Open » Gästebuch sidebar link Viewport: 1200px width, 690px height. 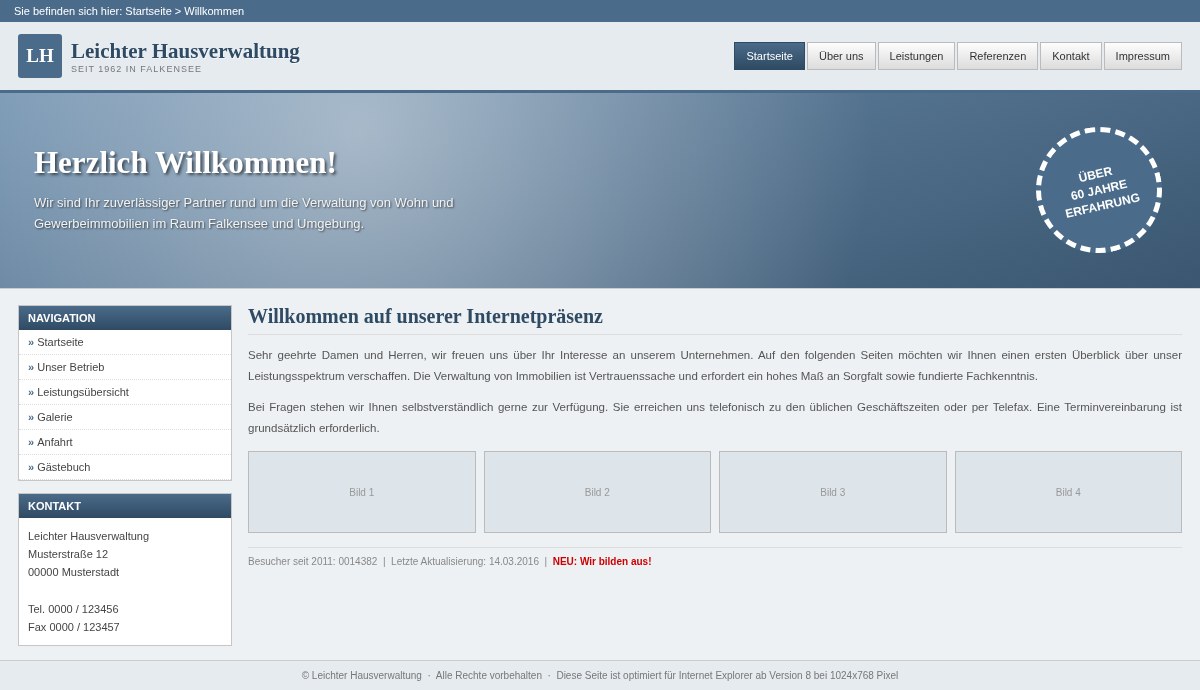coord(125,467)
